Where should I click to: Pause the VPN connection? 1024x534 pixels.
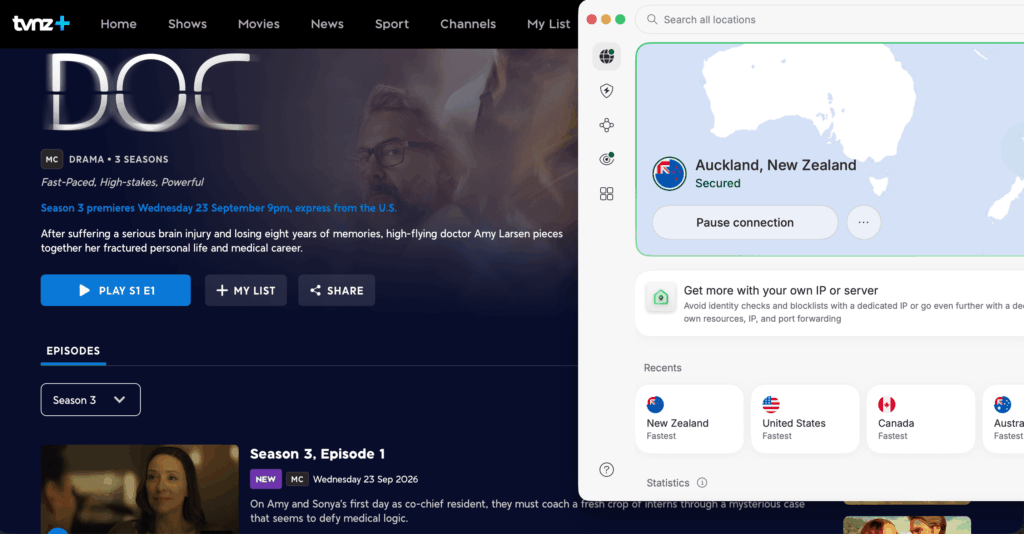pyautogui.click(x=745, y=223)
